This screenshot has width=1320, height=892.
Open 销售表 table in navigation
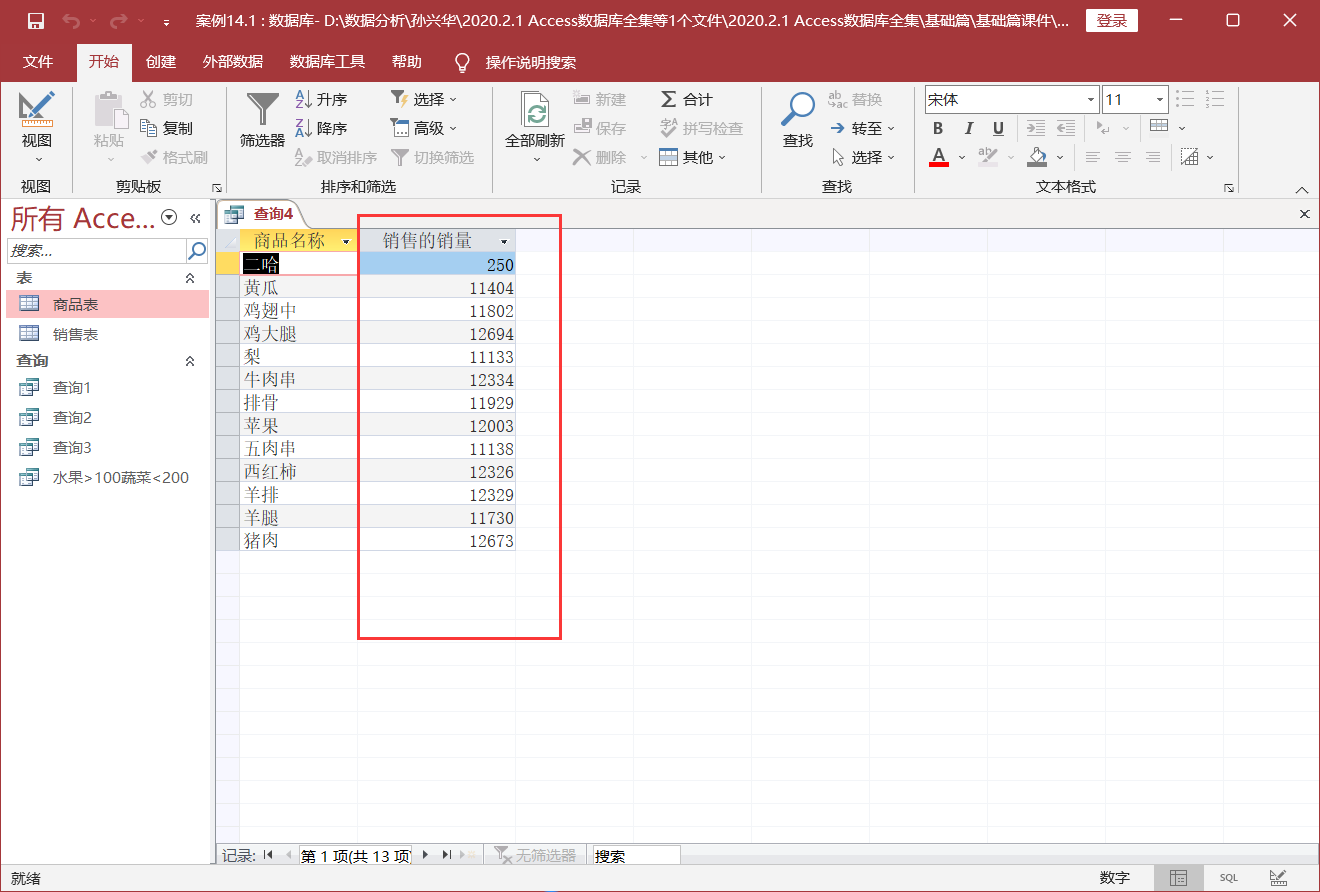point(108,335)
